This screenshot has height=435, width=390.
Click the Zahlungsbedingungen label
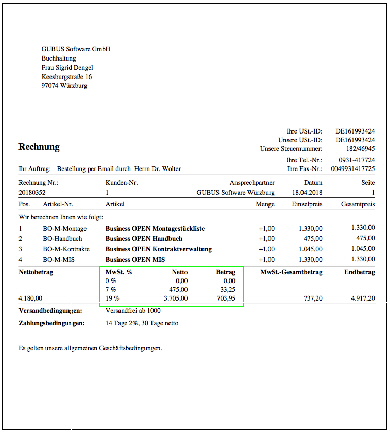pyautogui.click(x=52, y=323)
